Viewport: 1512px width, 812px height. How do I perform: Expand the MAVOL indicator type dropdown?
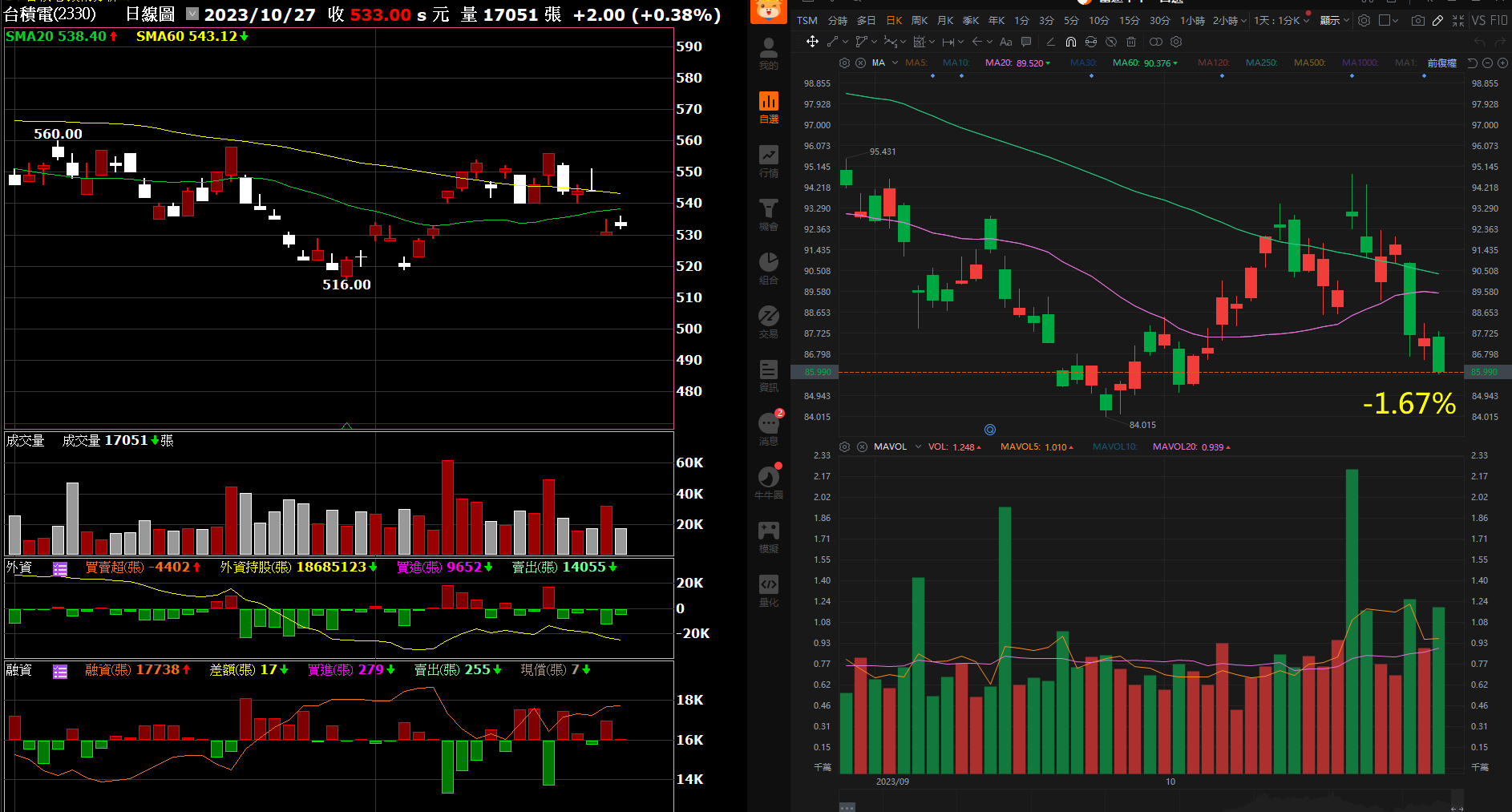[918, 446]
